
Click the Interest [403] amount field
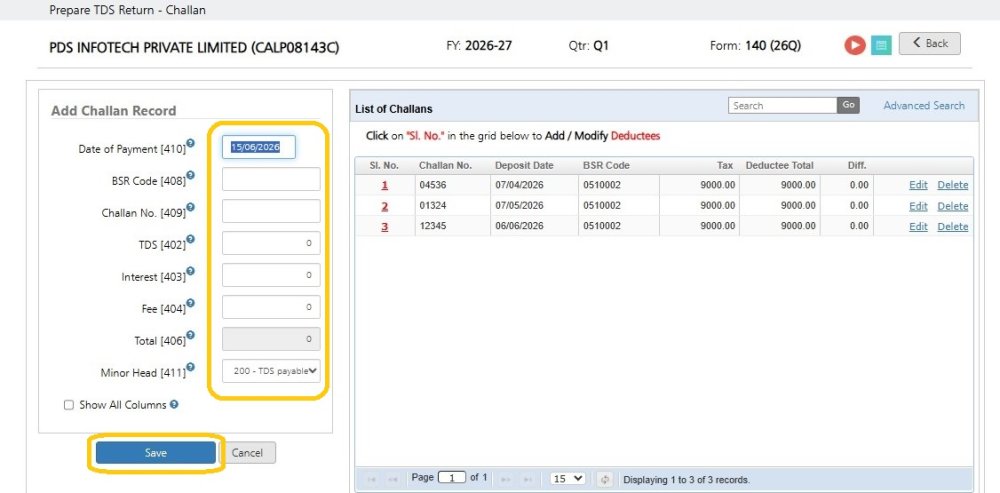pyautogui.click(x=271, y=275)
